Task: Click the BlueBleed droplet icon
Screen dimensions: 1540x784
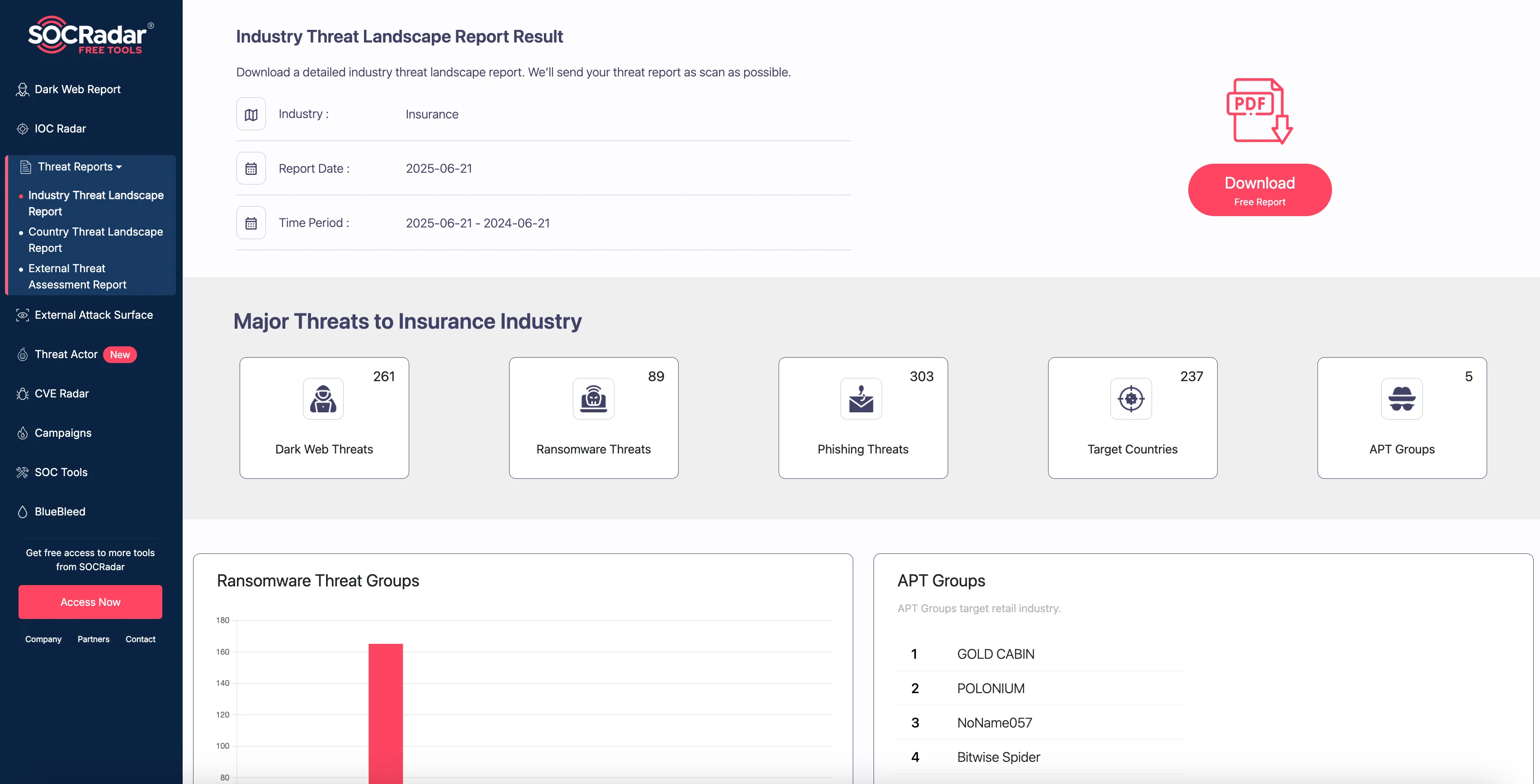Action: pos(23,512)
